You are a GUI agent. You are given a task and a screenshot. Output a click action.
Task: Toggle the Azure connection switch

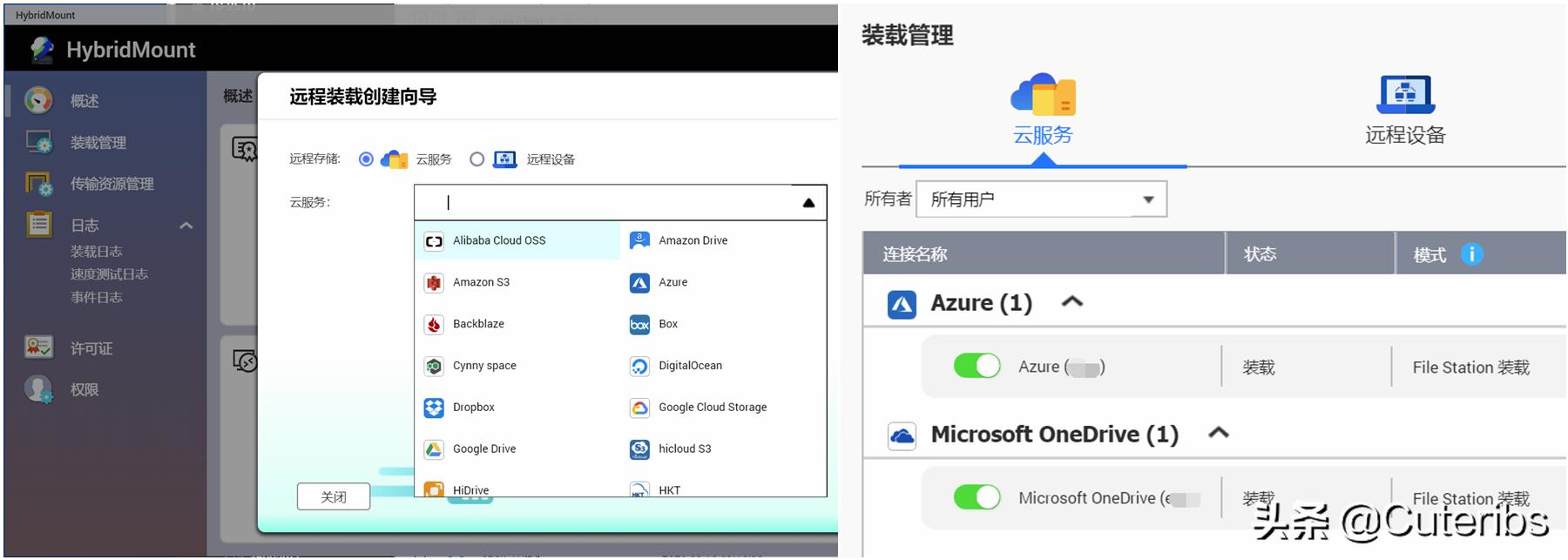977,366
